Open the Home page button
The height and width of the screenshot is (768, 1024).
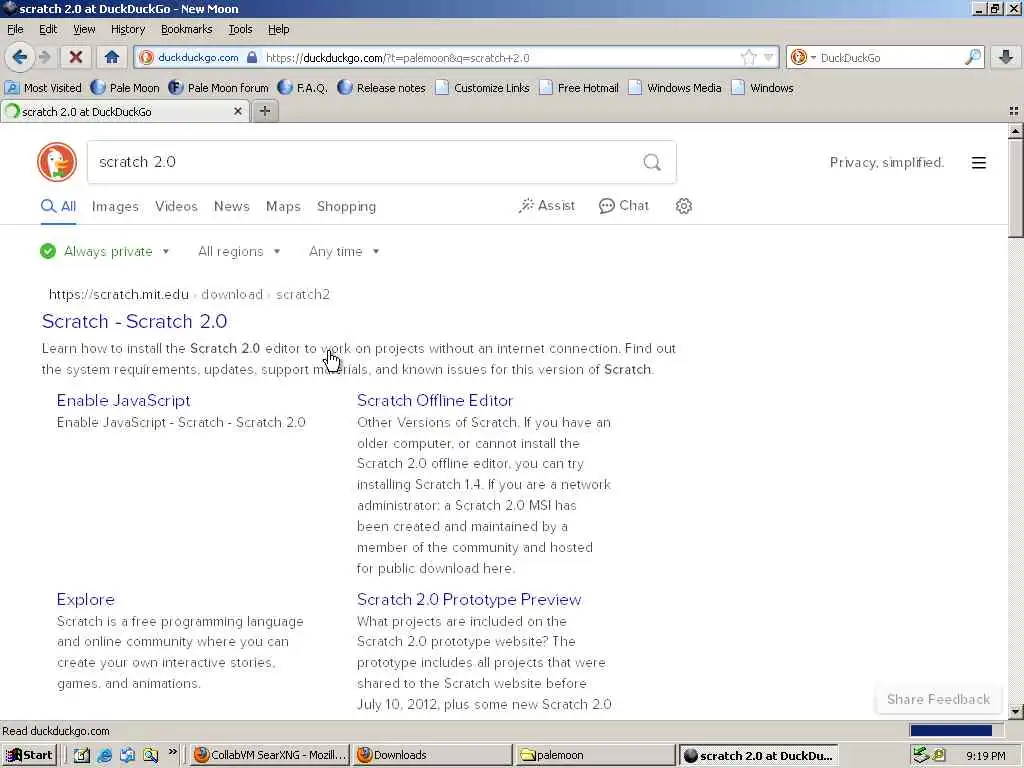click(x=112, y=57)
